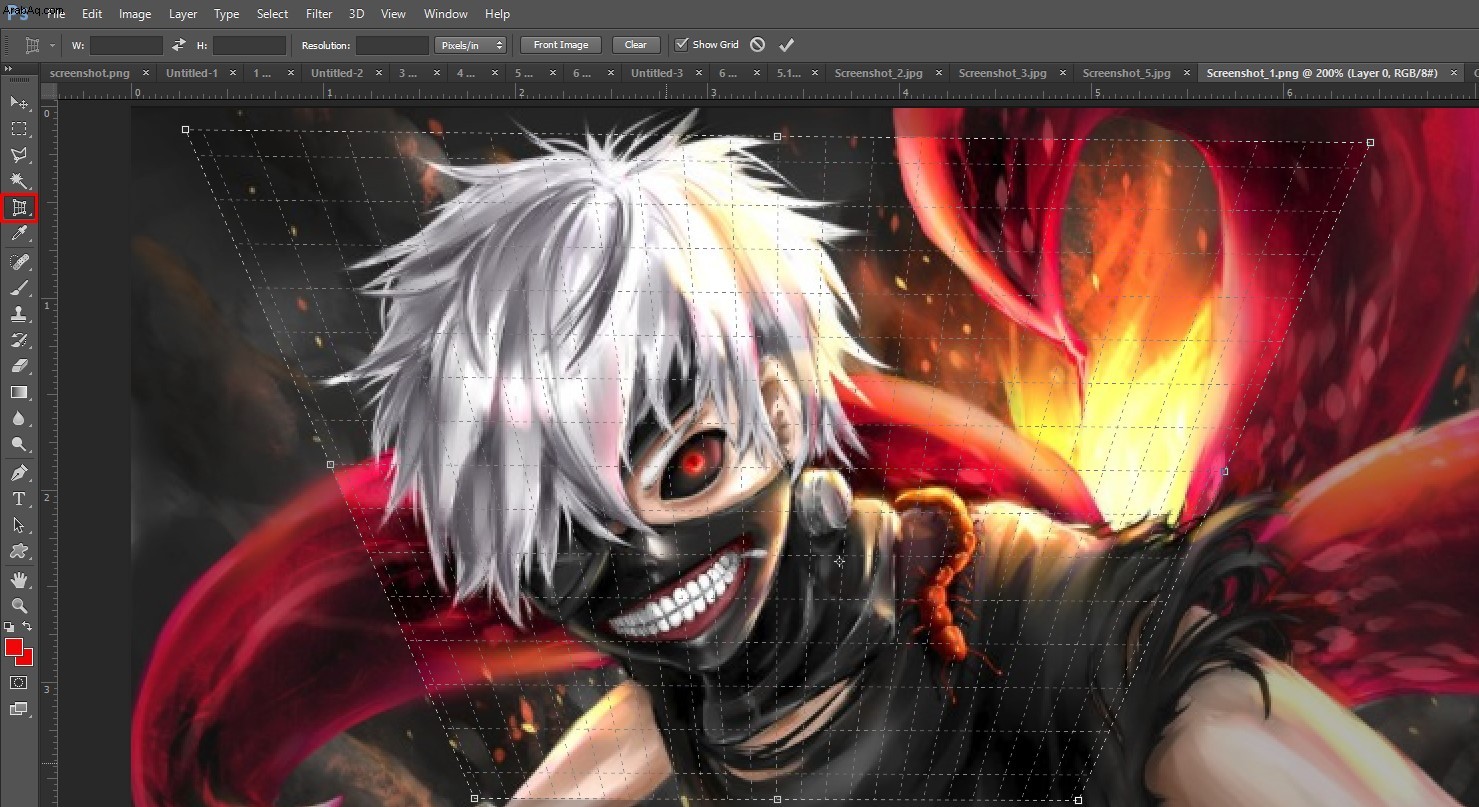Swap width and height values
This screenshot has height=807, width=1479.
(x=179, y=45)
